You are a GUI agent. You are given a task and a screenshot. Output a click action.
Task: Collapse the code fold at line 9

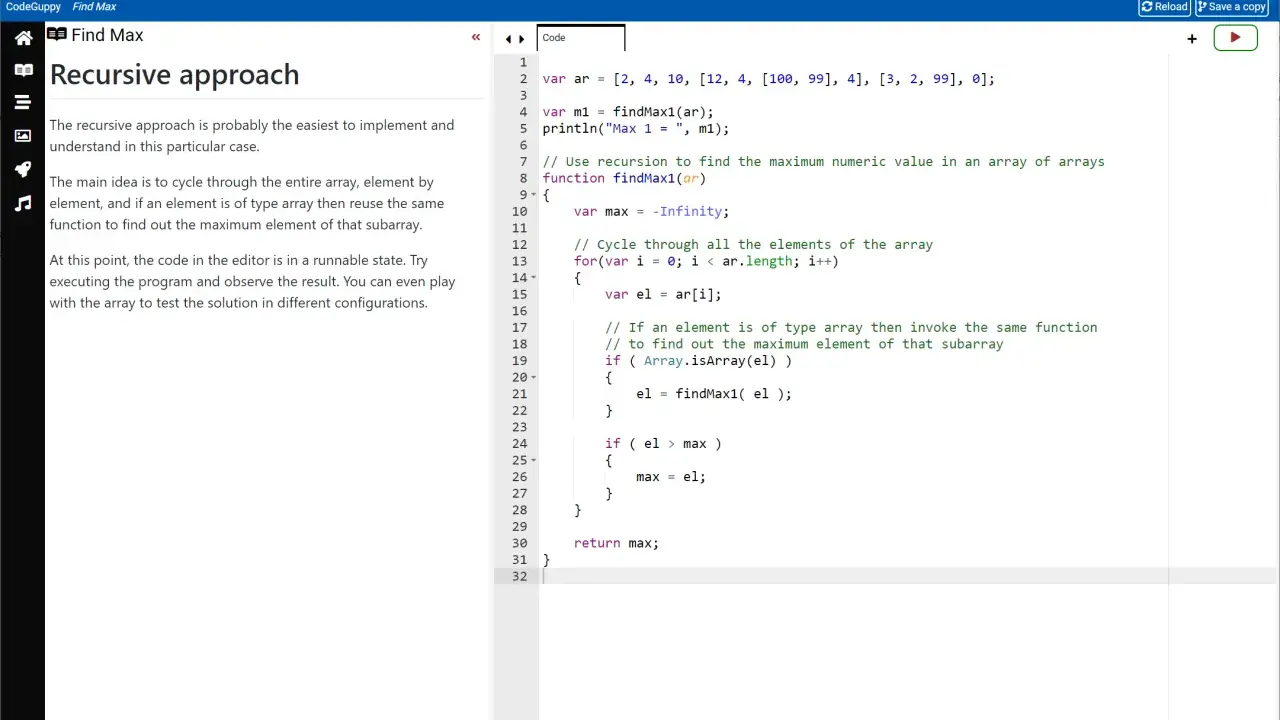click(534, 195)
